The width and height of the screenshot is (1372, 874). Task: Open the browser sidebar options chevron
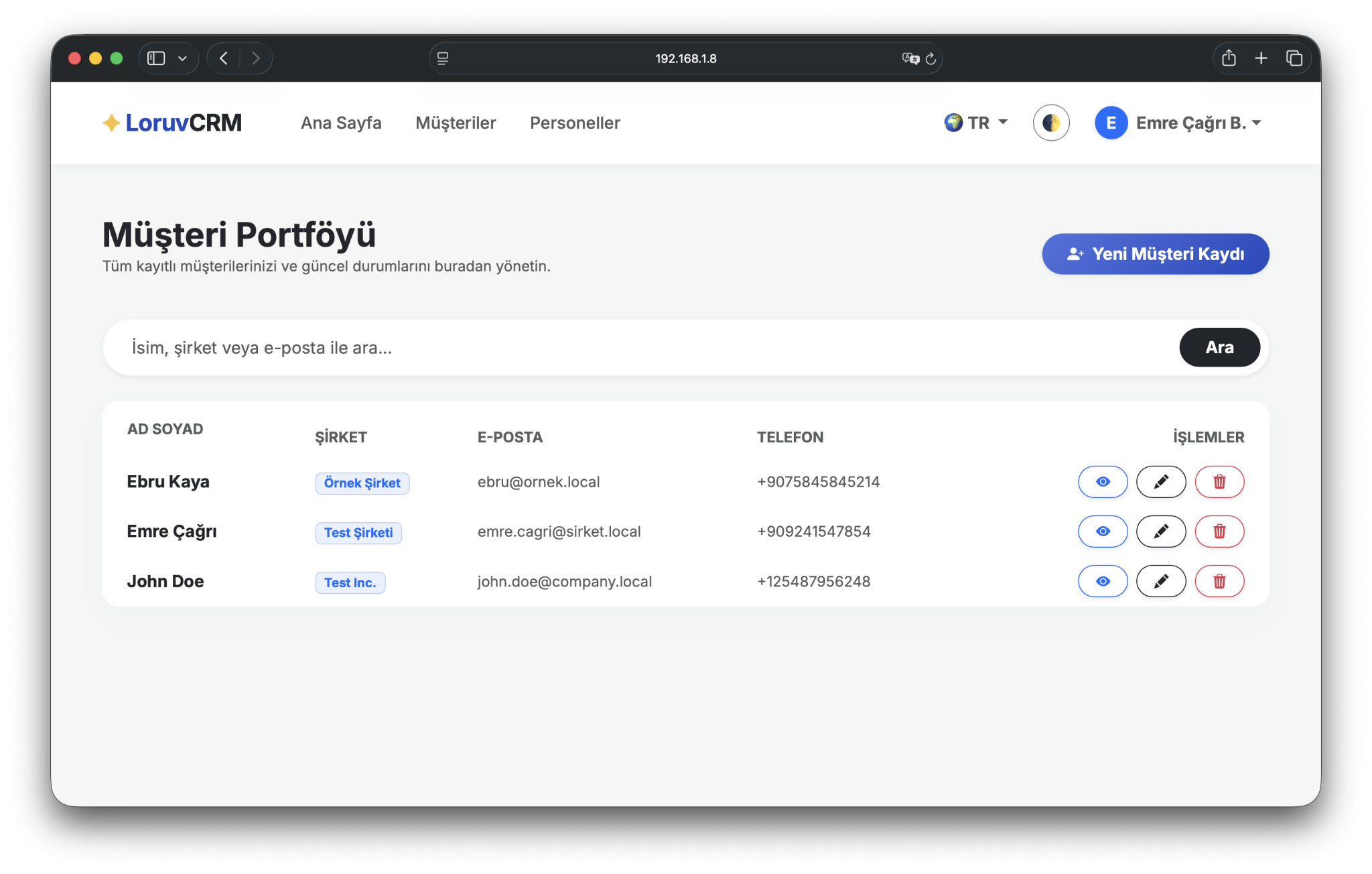click(x=182, y=58)
